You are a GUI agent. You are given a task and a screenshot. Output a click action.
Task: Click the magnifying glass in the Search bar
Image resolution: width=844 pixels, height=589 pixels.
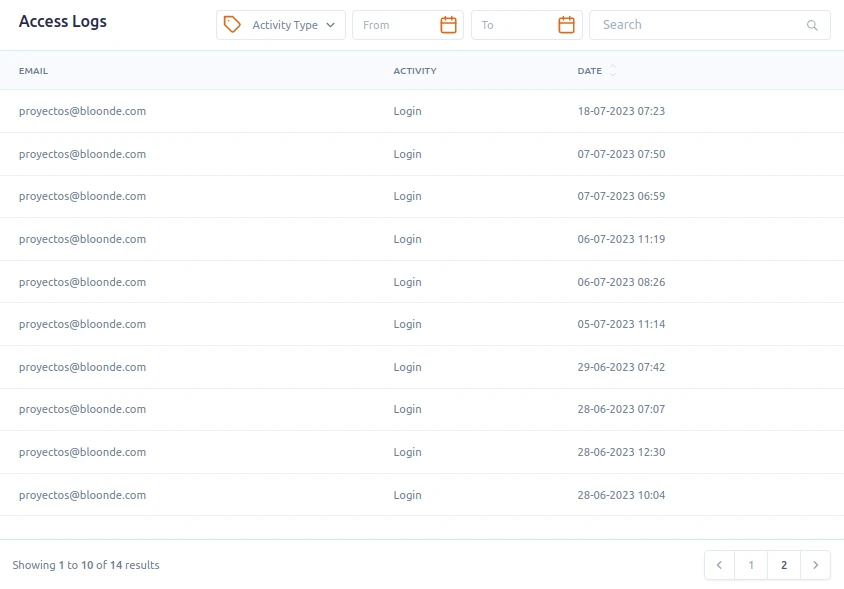click(x=812, y=25)
